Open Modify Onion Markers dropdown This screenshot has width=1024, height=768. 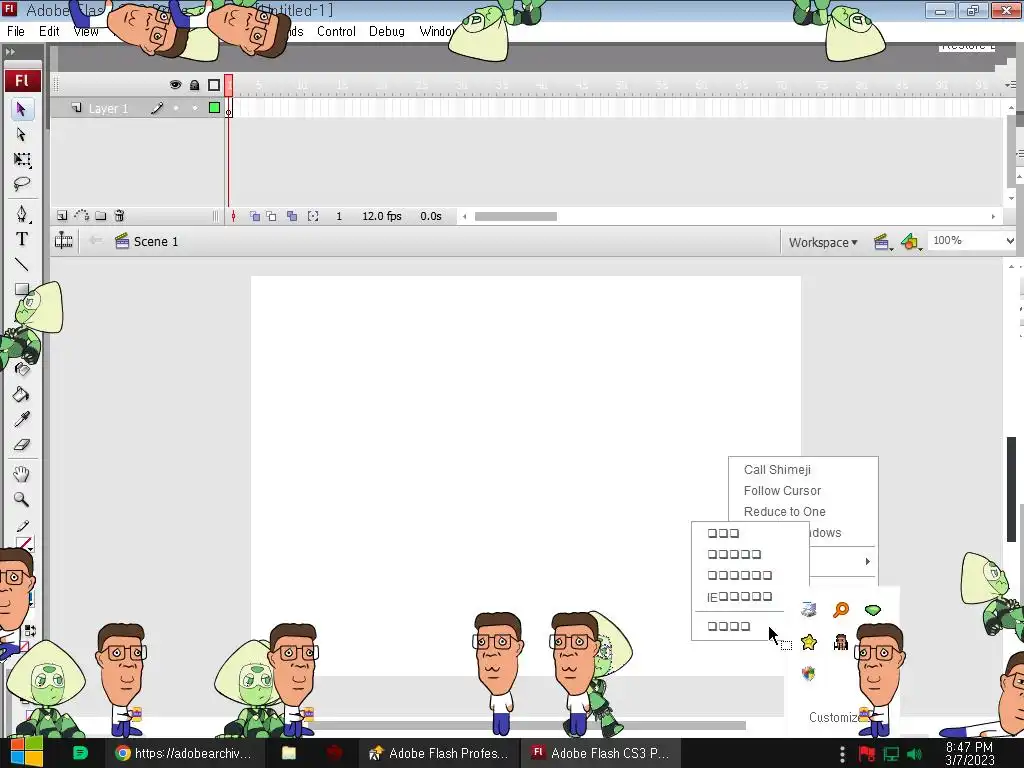[313, 216]
